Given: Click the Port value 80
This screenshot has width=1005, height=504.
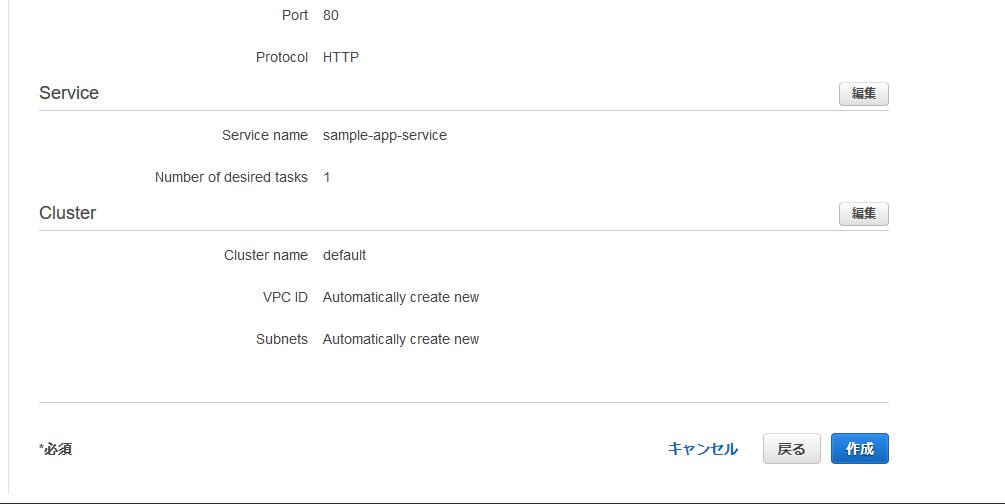Looking at the screenshot, I should pyautogui.click(x=331, y=16).
